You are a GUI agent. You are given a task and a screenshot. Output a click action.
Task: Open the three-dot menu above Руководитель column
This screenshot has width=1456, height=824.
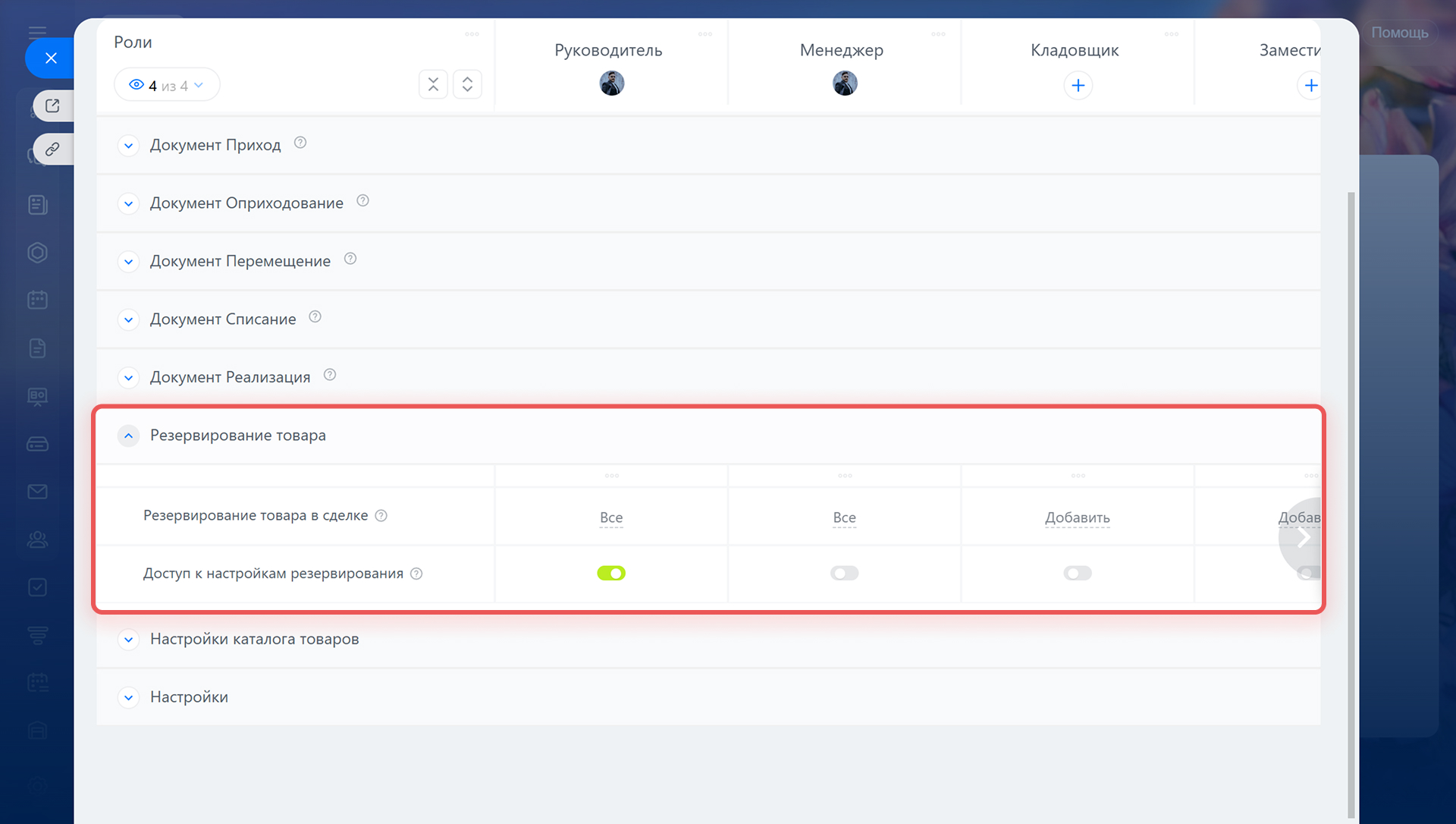click(705, 34)
